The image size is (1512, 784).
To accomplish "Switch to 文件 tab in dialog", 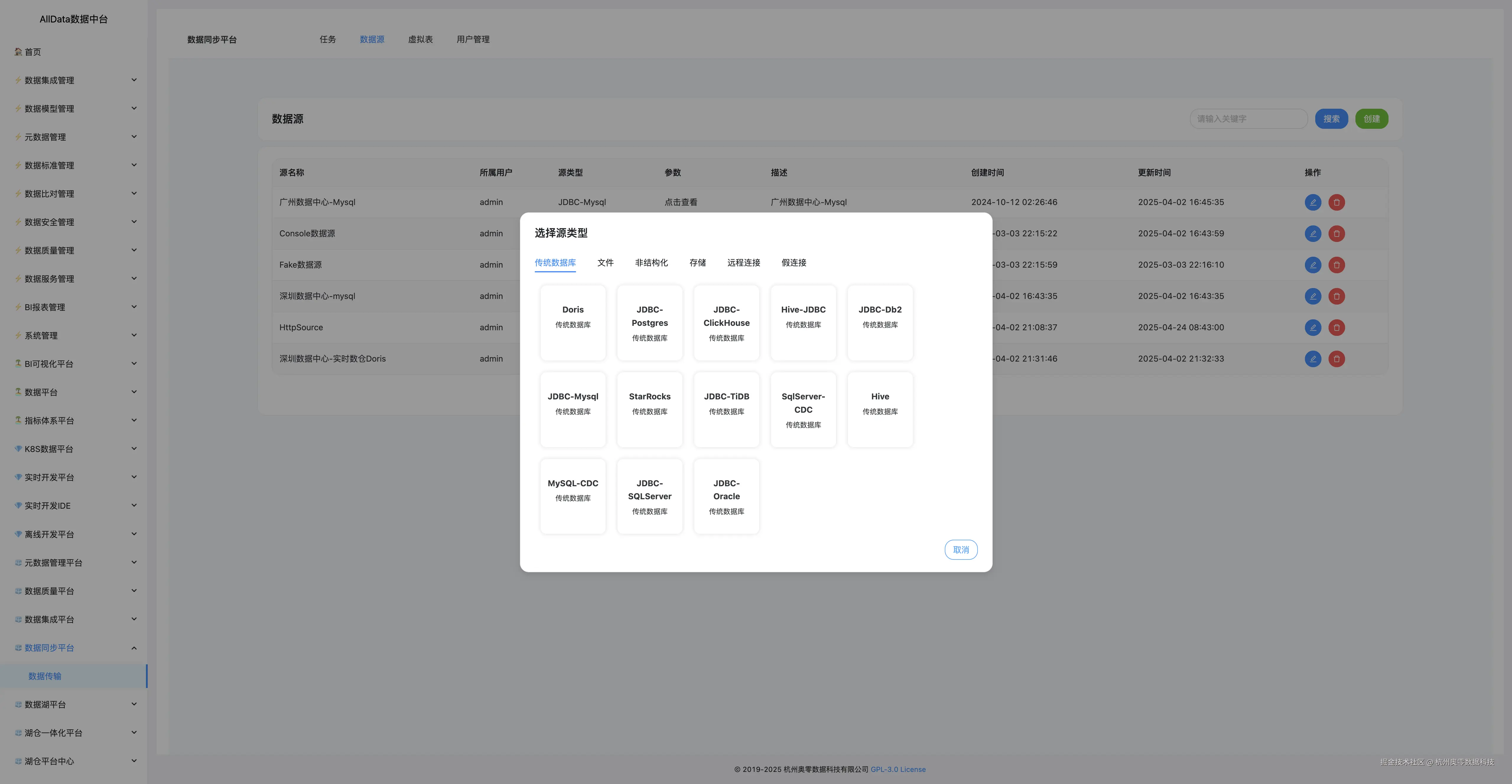I will pyautogui.click(x=605, y=263).
